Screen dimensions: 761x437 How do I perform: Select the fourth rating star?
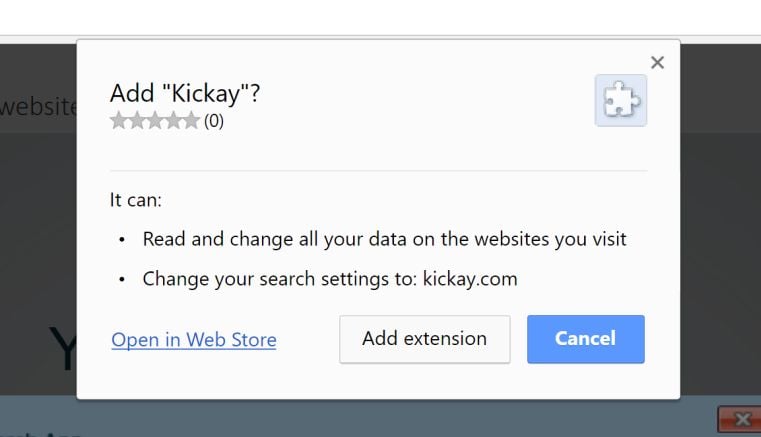point(173,121)
